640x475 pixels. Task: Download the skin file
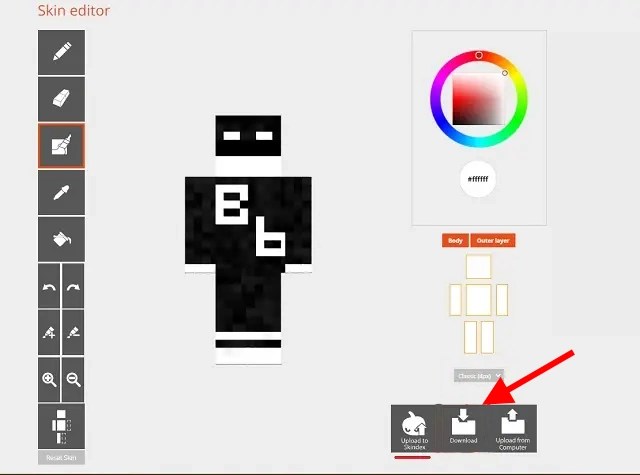(x=463, y=428)
